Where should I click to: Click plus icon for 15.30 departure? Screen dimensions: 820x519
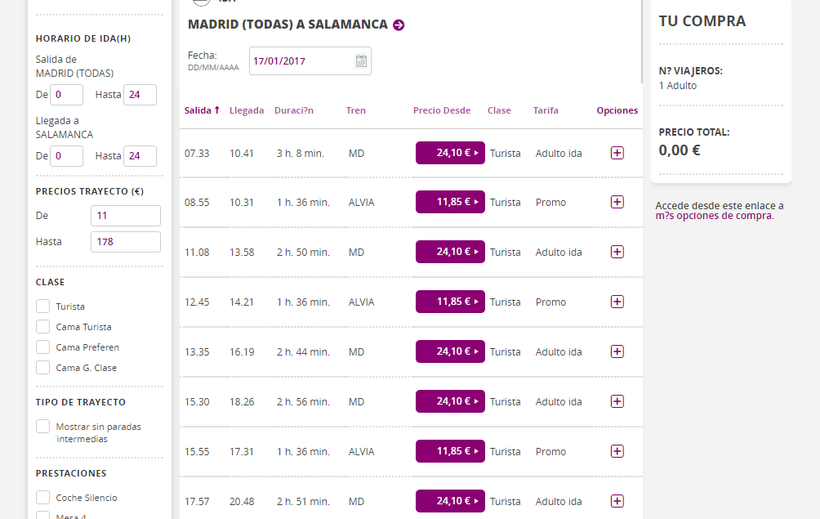click(x=617, y=401)
